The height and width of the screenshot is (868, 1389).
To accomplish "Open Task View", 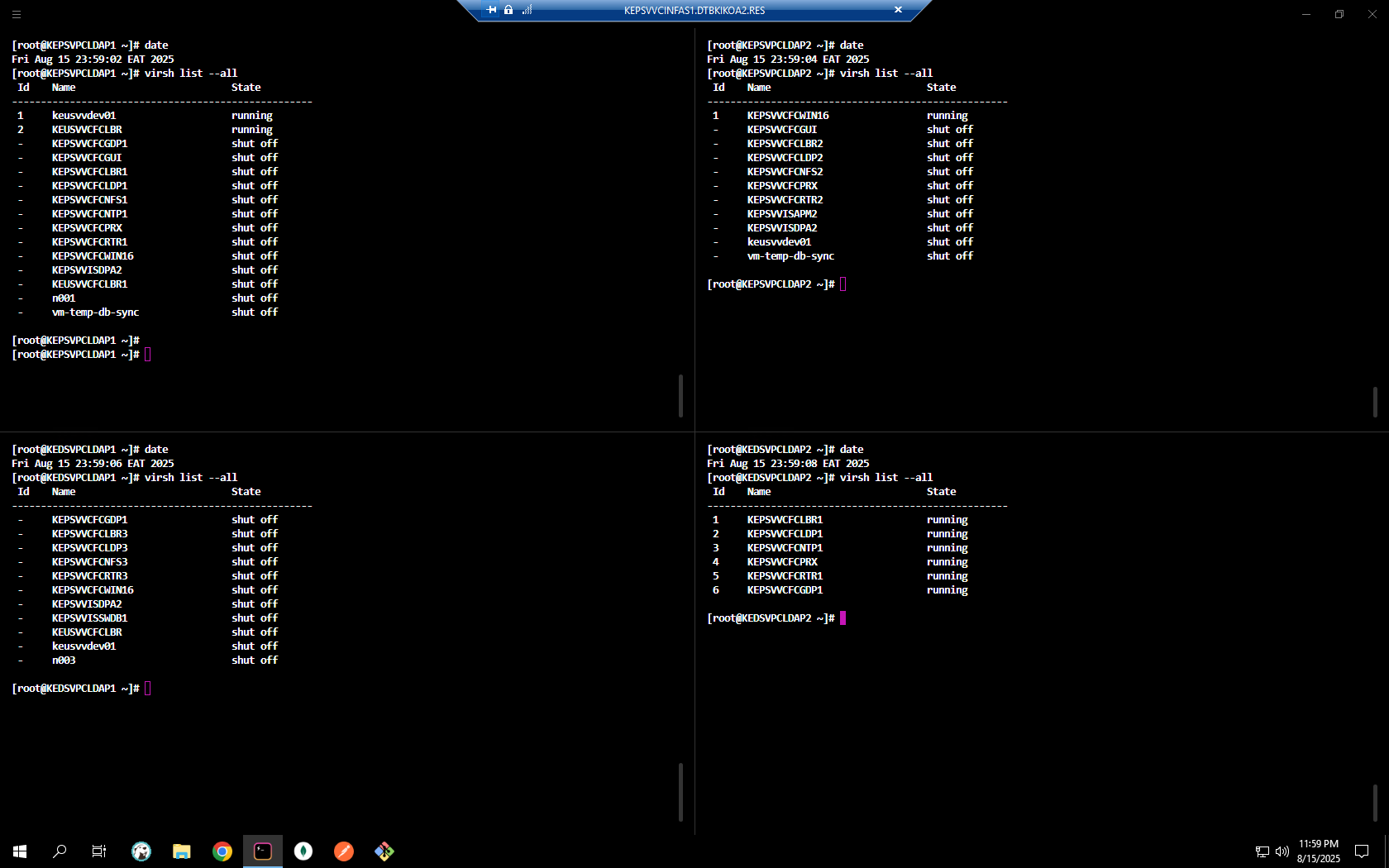I will coord(98,851).
